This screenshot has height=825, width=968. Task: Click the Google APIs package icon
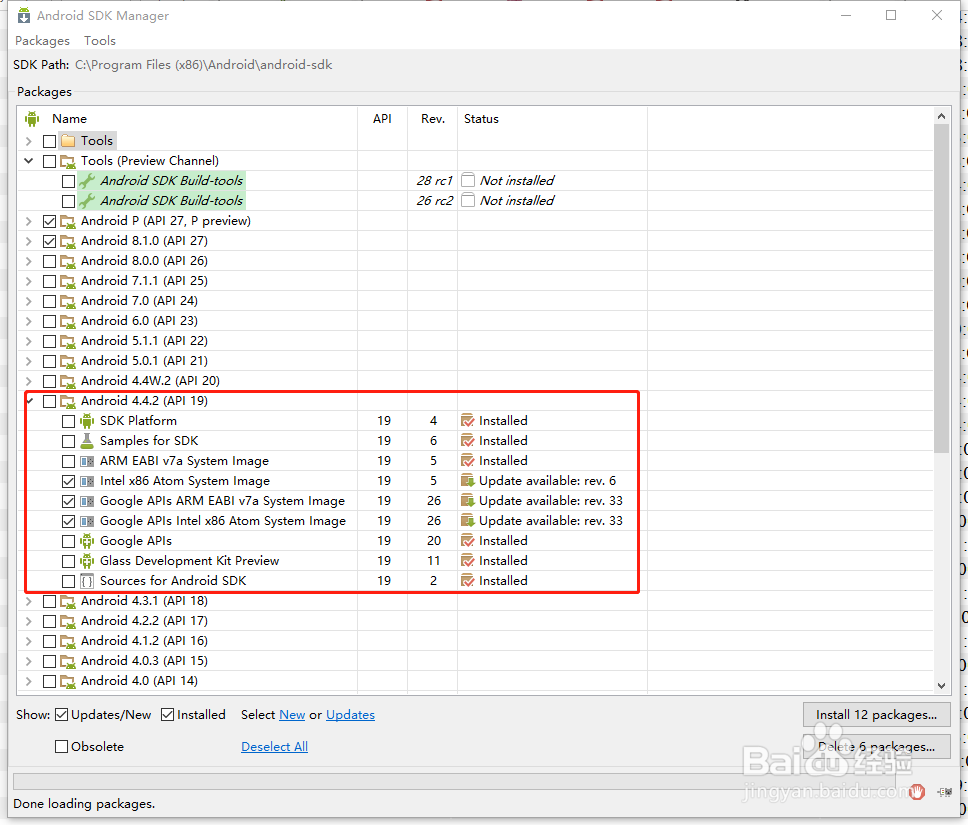87,541
